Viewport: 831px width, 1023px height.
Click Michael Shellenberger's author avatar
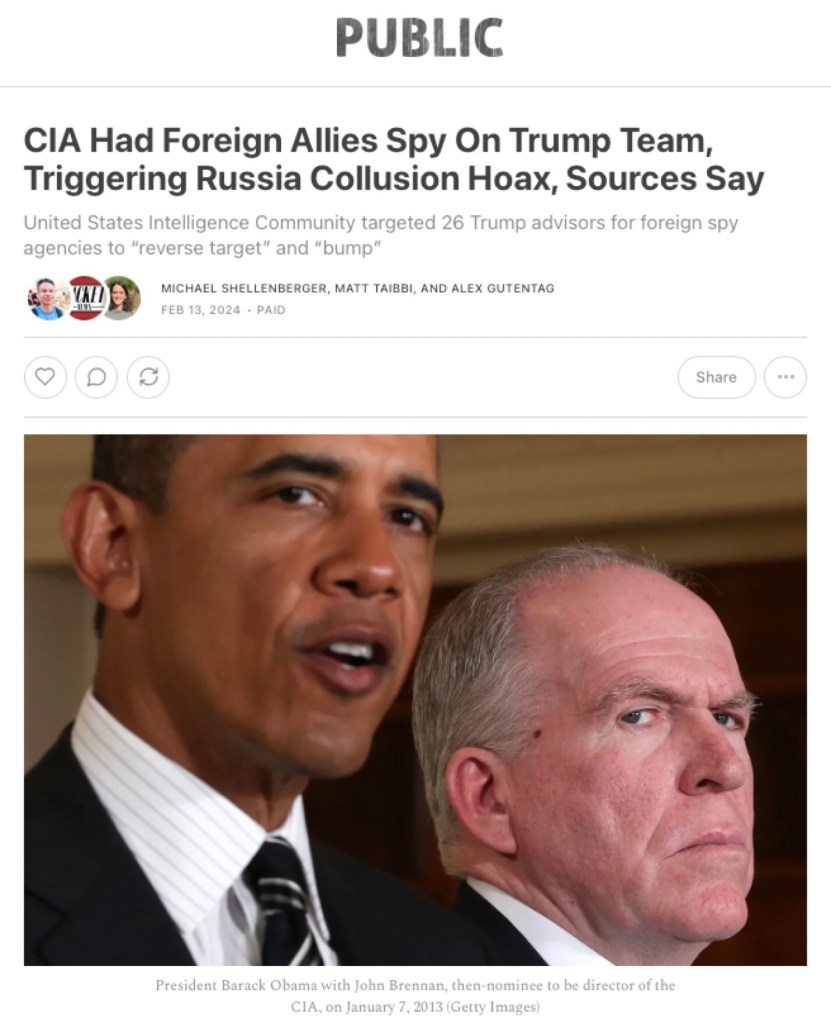[x=46, y=298]
